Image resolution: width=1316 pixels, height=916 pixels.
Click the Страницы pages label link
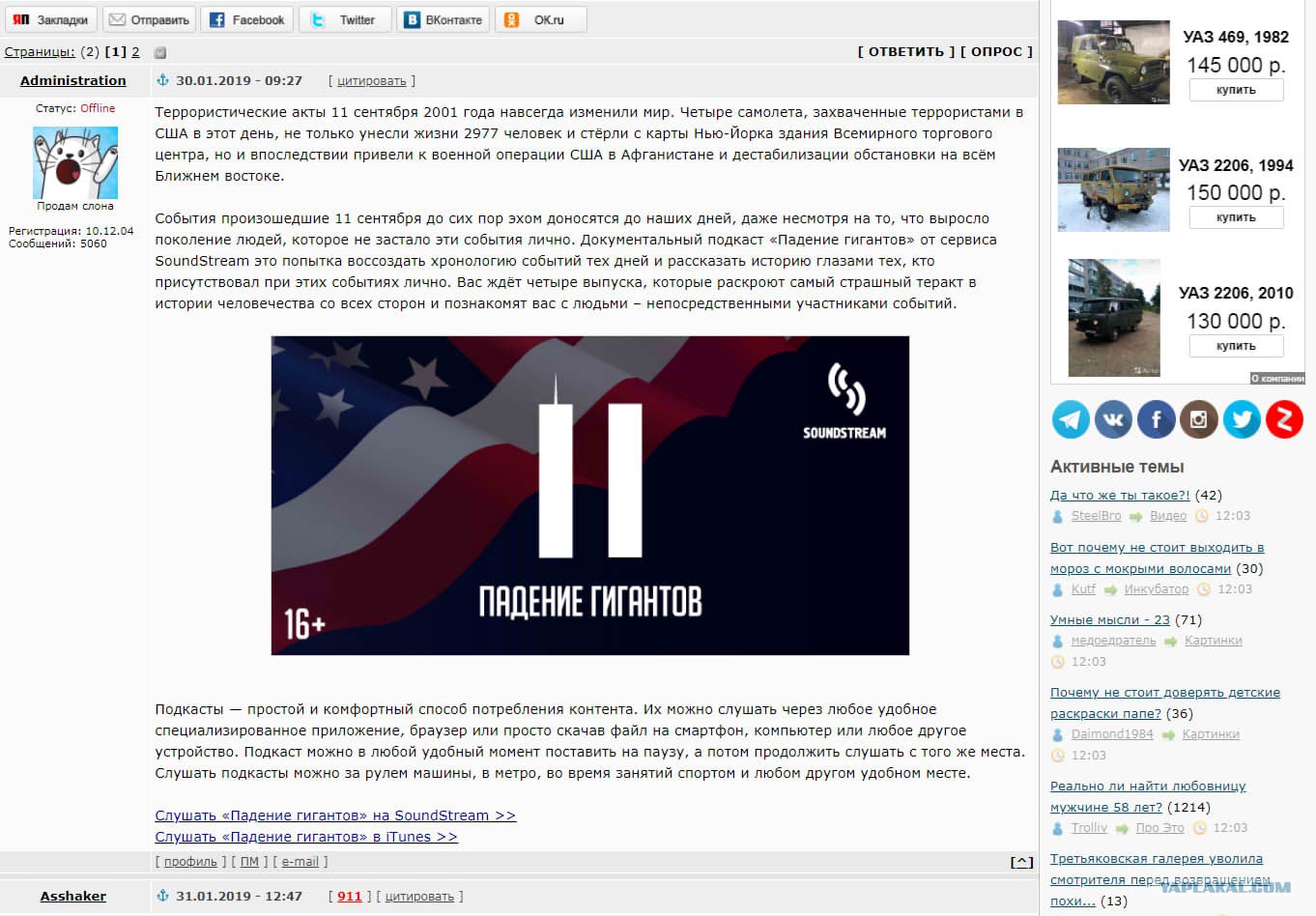point(40,52)
